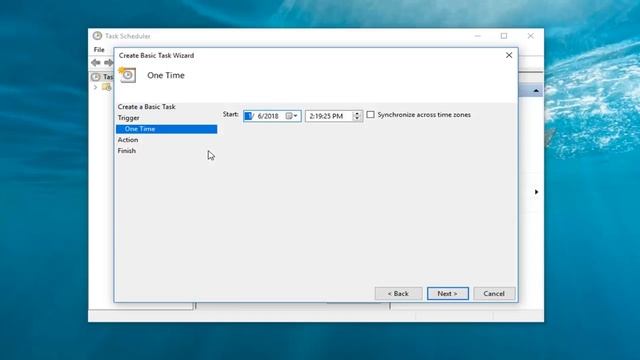
Task: Select Create a Basic Task step
Action: (x=147, y=107)
